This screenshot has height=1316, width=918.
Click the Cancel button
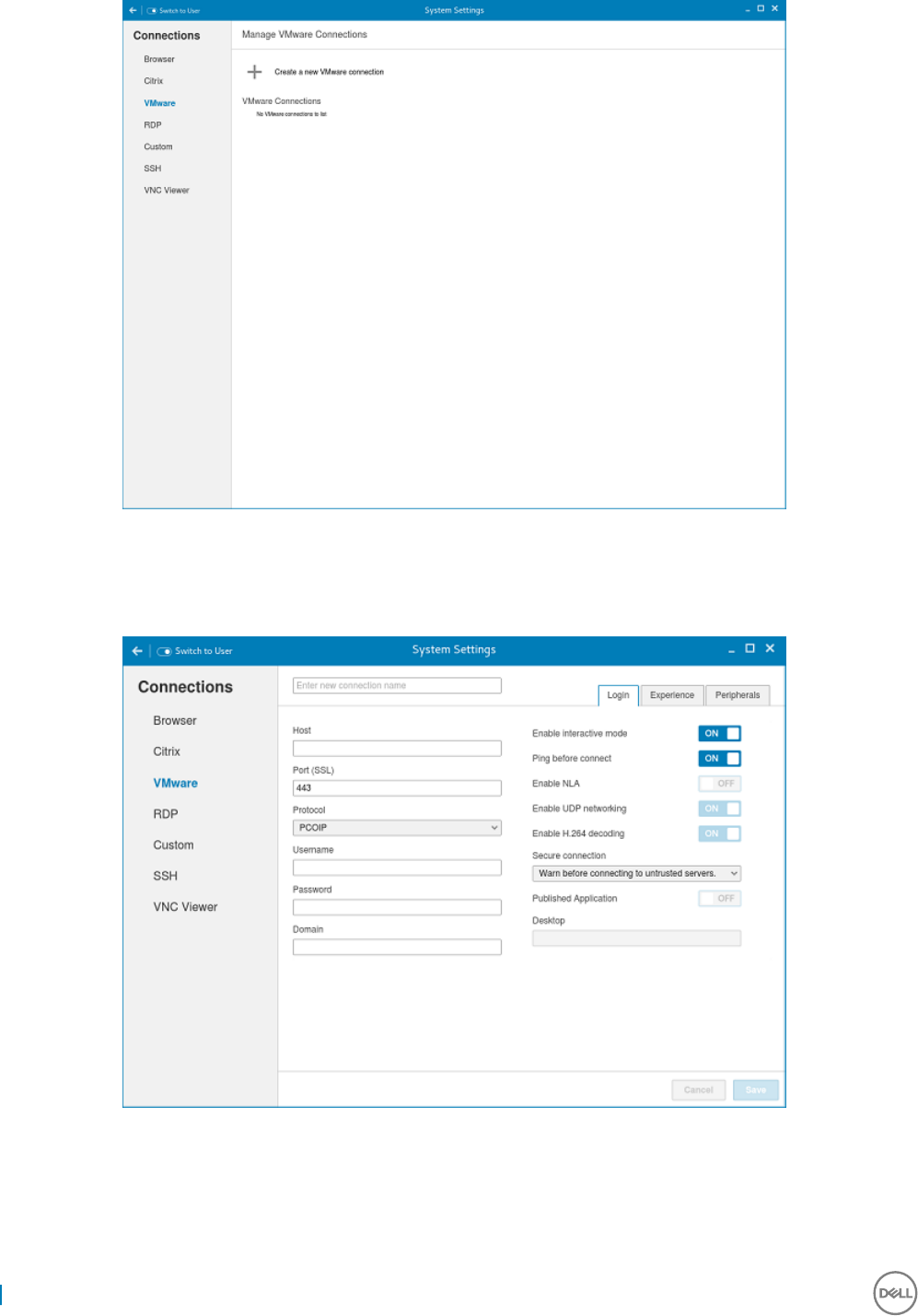tap(699, 1090)
